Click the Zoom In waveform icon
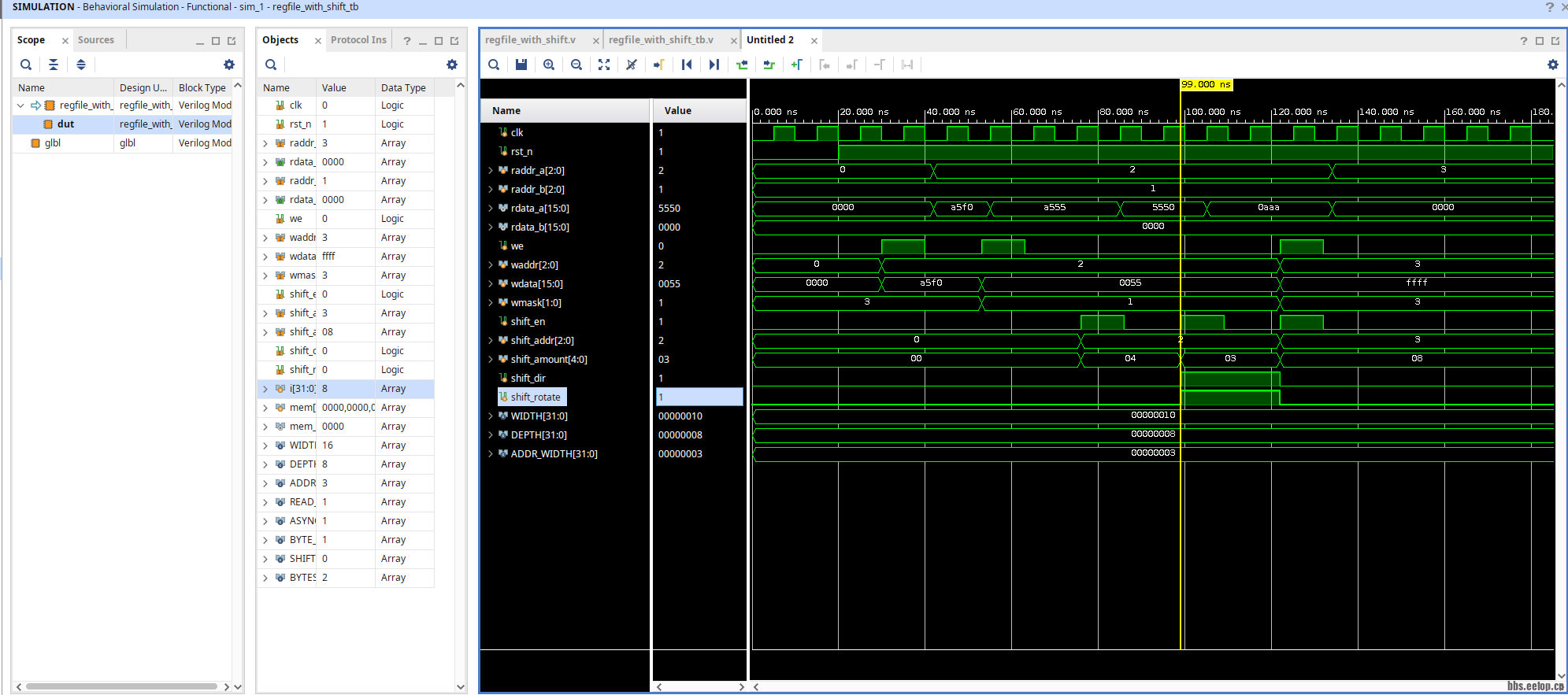 coord(549,65)
